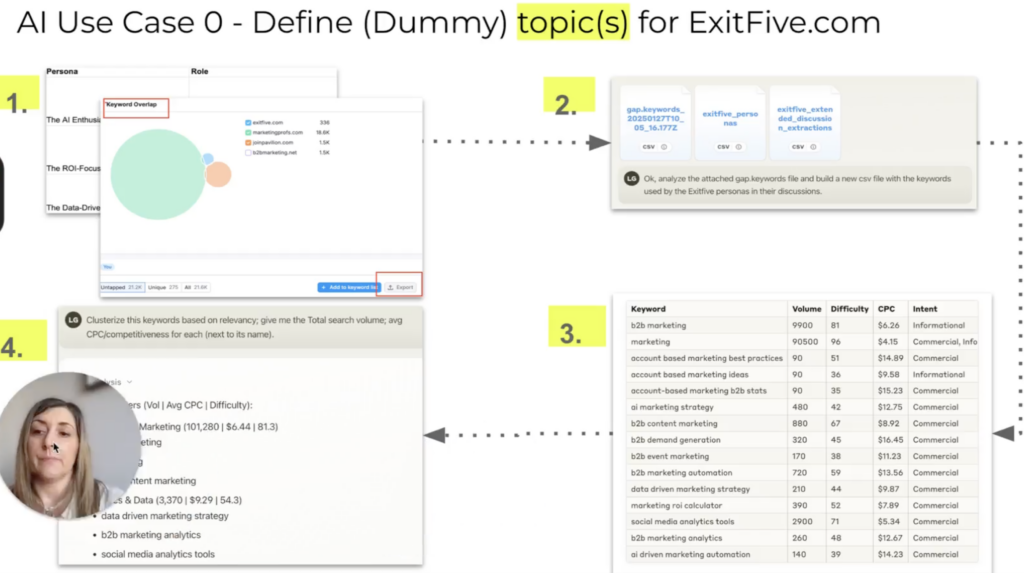Click LG avatar beside 'Clusterize this keywords' message

pyautogui.click(x=73, y=320)
